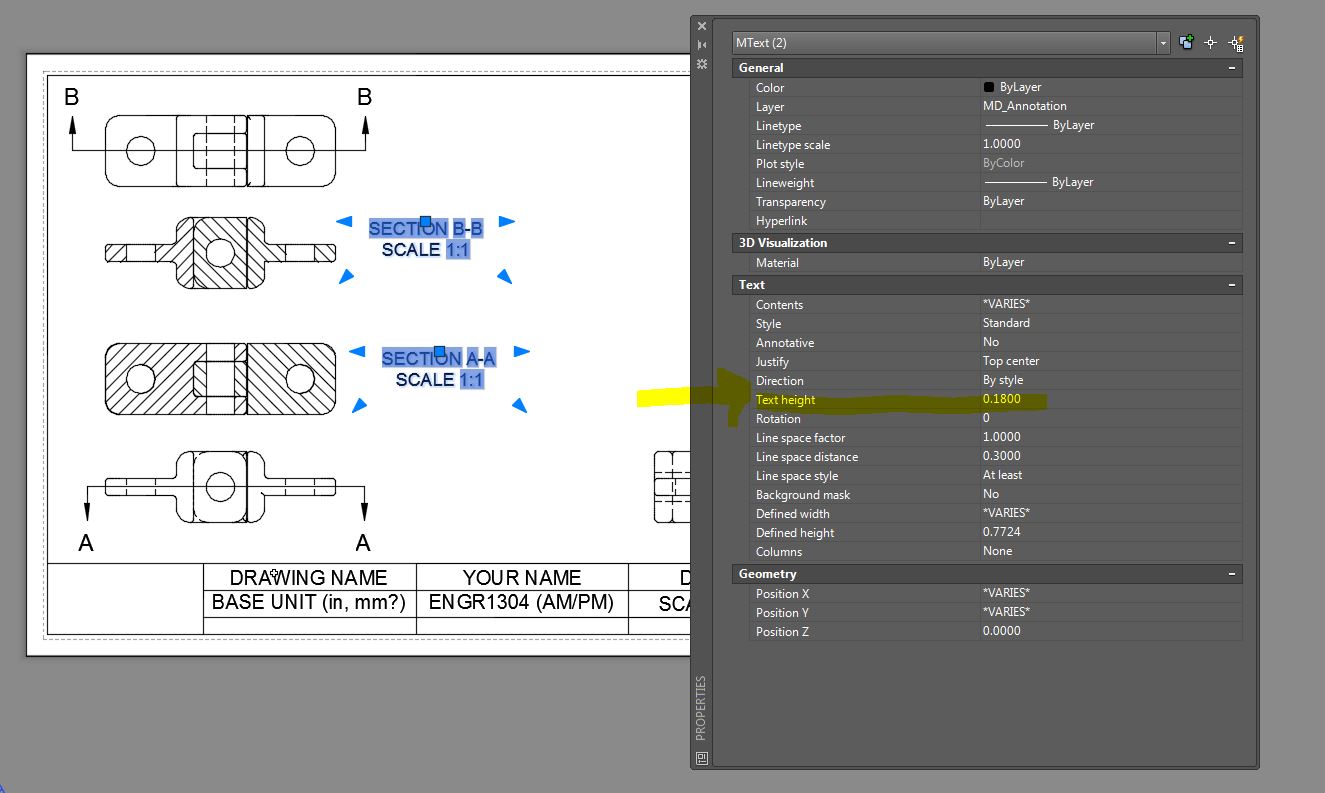This screenshot has width=1325, height=793.
Task: Collapse the 3D Visualization section
Action: [x=1233, y=243]
